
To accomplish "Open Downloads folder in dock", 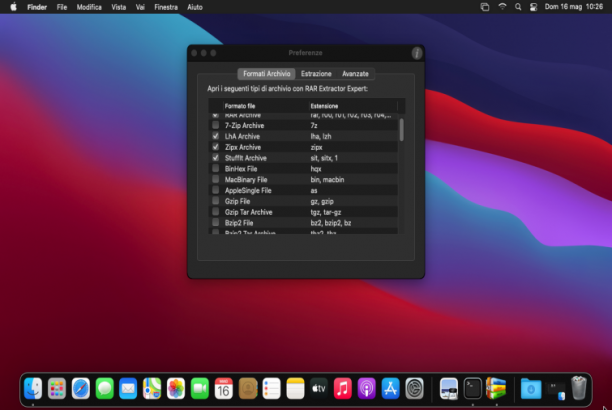I will (531, 389).
